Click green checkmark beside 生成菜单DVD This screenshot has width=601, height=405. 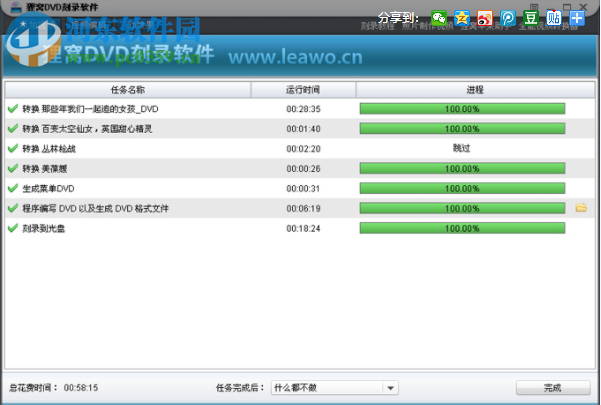(13, 188)
